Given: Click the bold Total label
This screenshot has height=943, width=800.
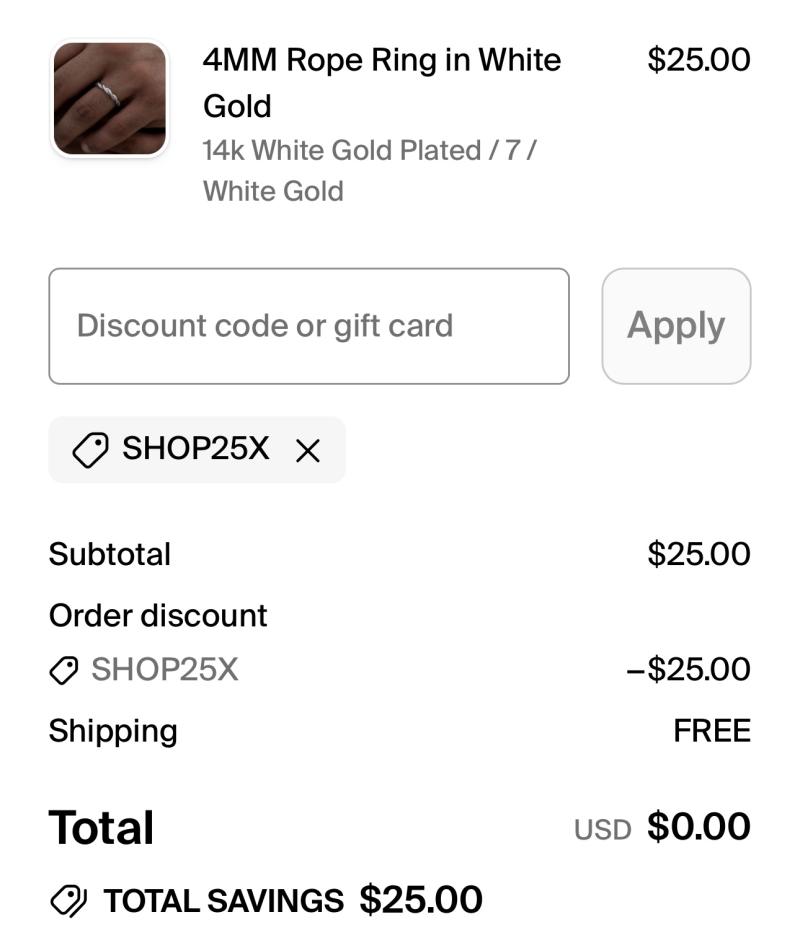Looking at the screenshot, I should 101,828.
